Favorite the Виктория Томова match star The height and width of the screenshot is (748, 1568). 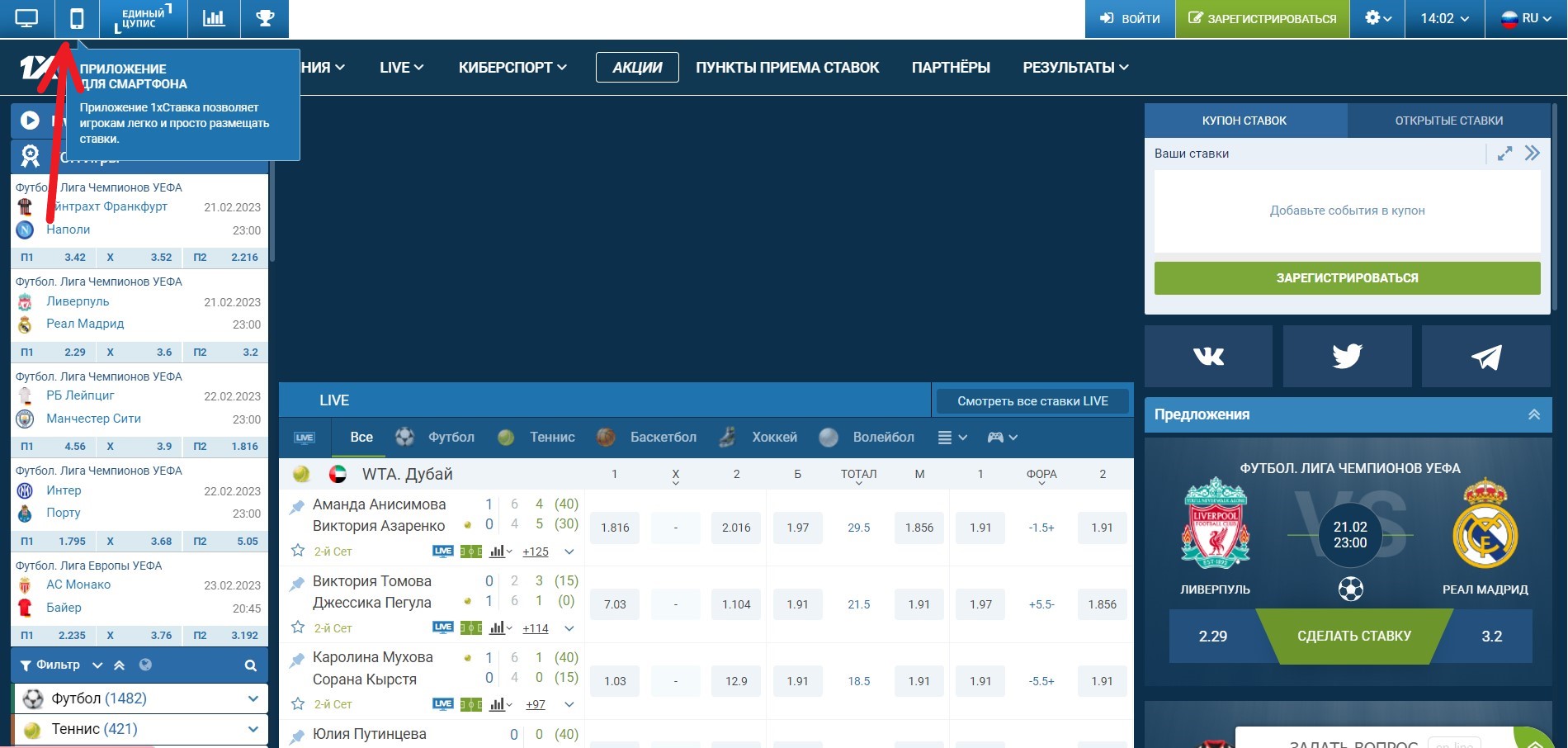point(298,627)
